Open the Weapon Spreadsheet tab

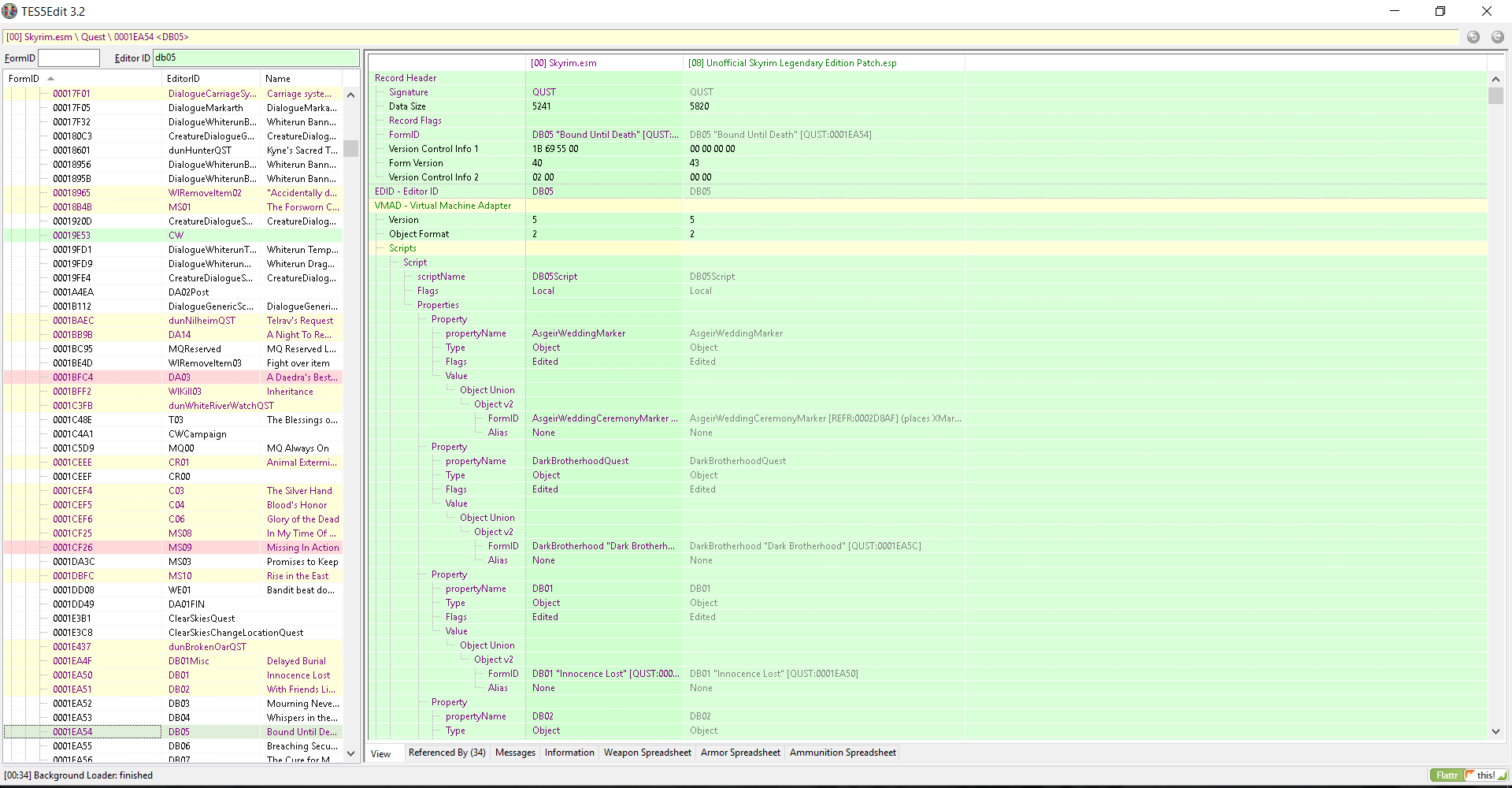(647, 753)
